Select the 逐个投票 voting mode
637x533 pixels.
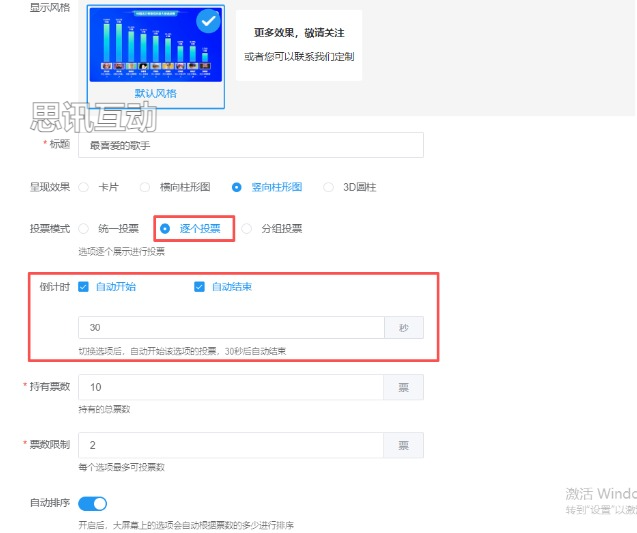click(165, 228)
